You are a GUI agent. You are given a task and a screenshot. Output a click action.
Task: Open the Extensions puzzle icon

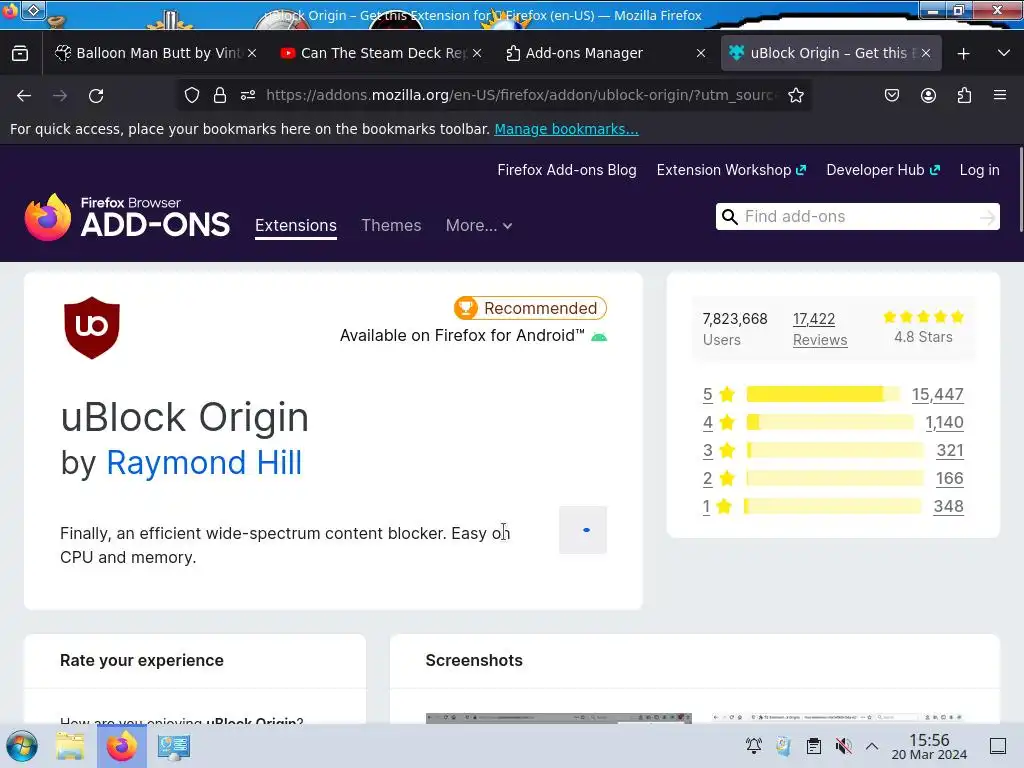[964, 95]
